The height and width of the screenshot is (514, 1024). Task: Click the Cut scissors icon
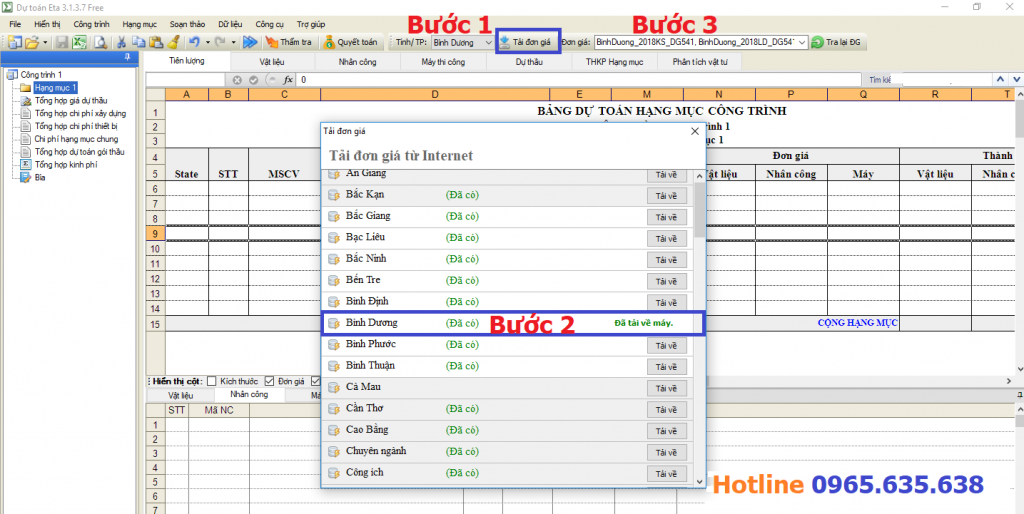point(121,42)
